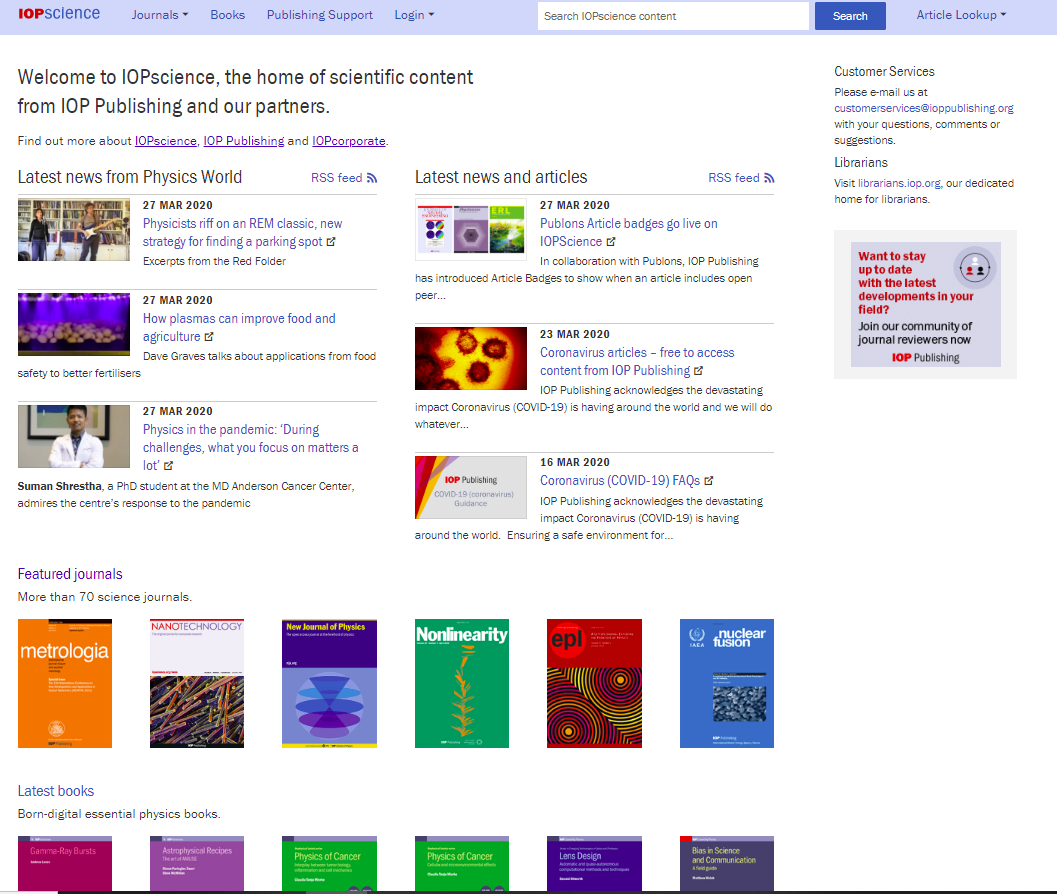The height and width of the screenshot is (894, 1057).
Task: Open Physics World RSS feed icon
Action: coord(372,178)
